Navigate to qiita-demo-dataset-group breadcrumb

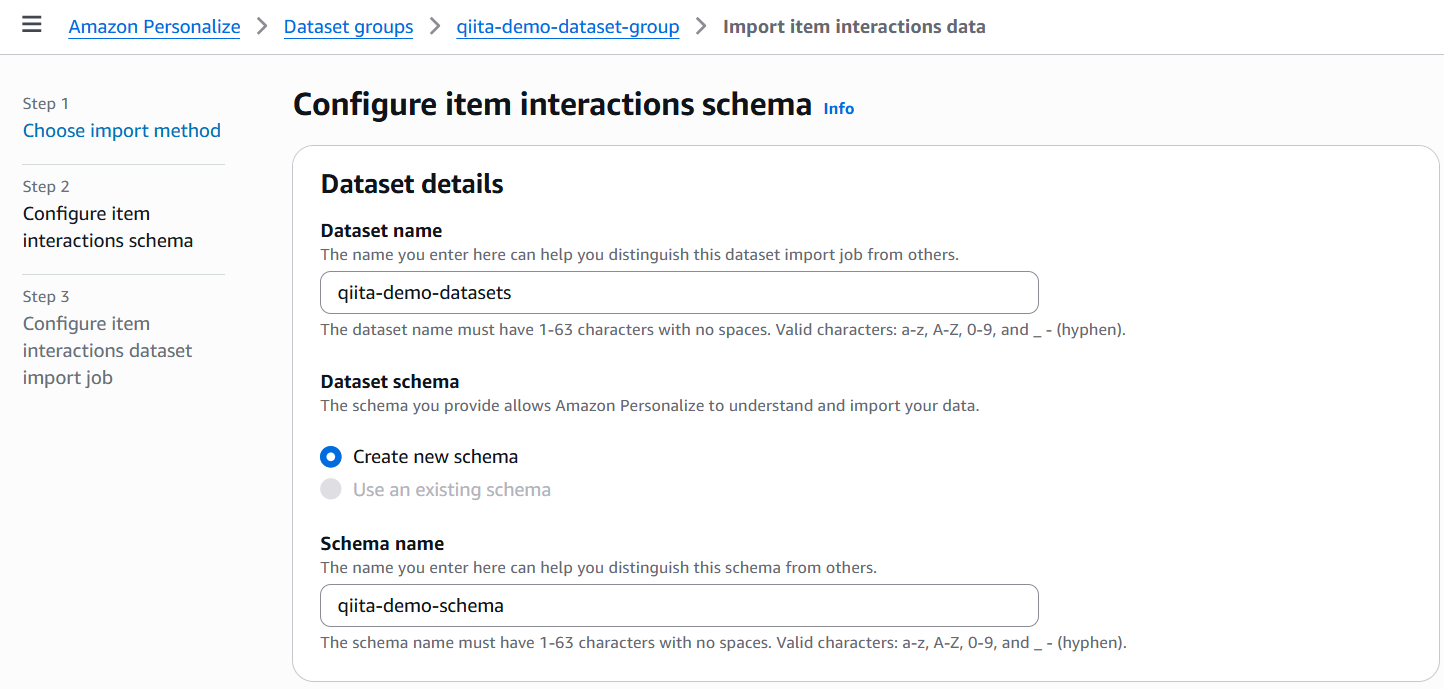point(567,27)
